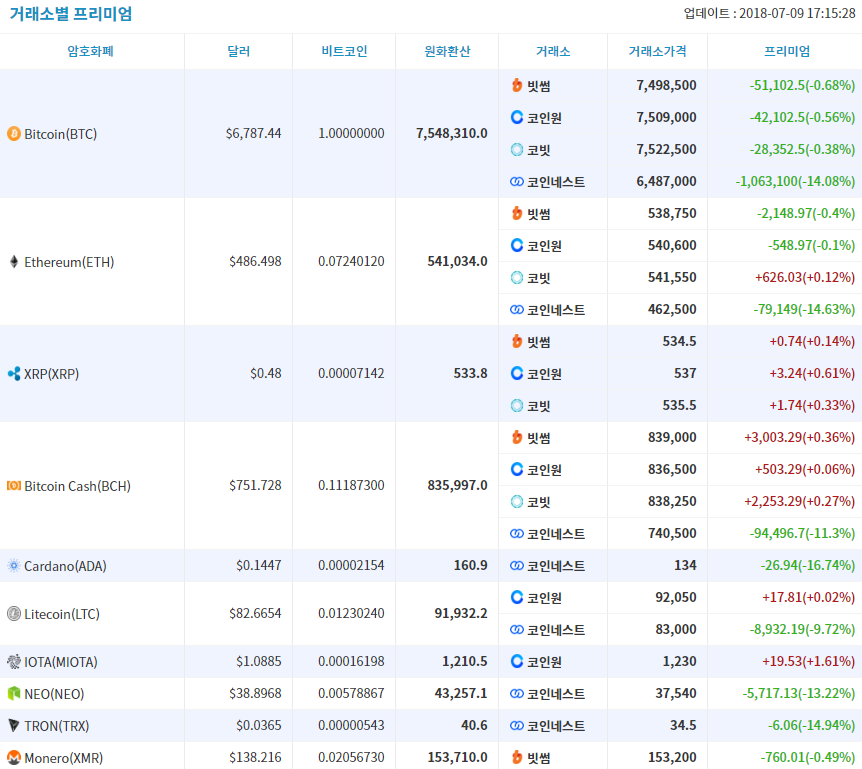Click the Litecoin (LTC) icon
This screenshot has height=769, width=862.
[14, 613]
